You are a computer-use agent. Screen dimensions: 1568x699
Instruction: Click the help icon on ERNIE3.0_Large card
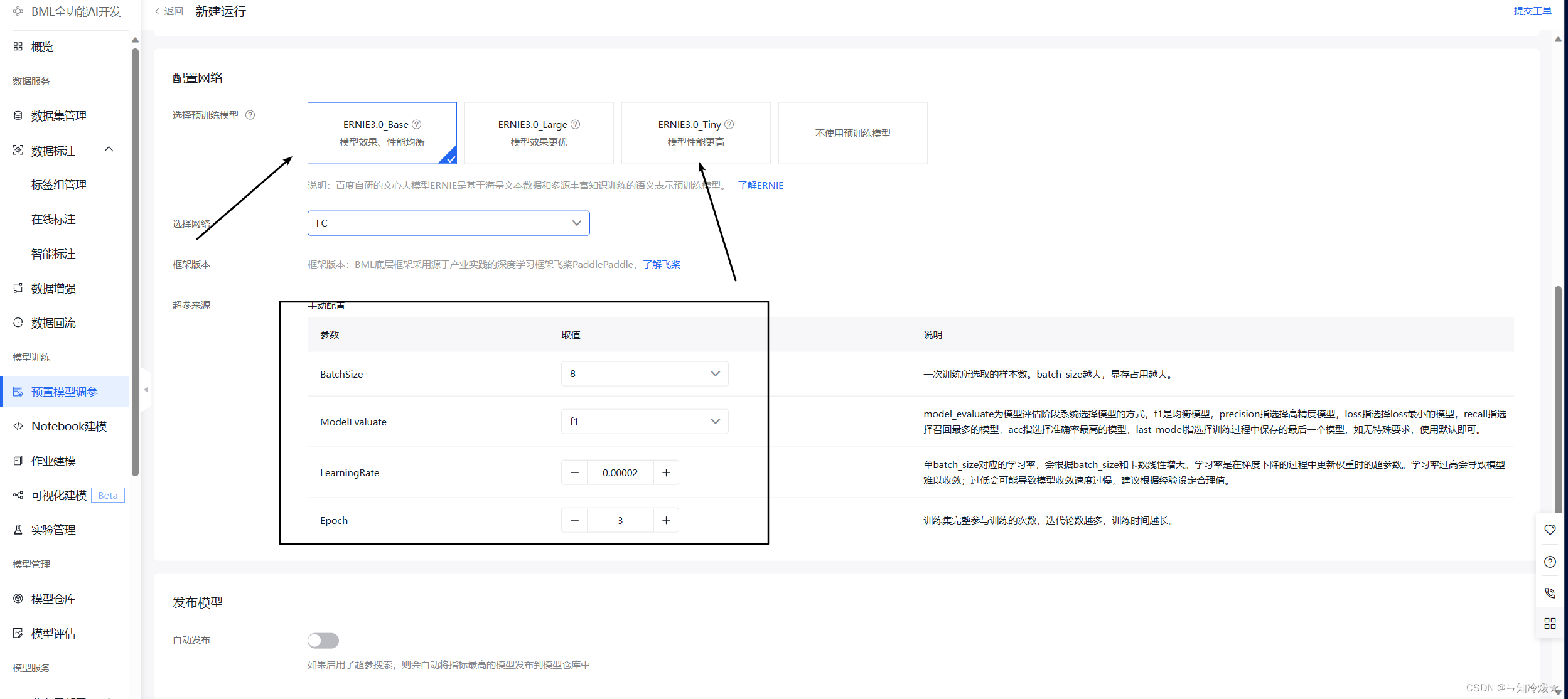575,124
